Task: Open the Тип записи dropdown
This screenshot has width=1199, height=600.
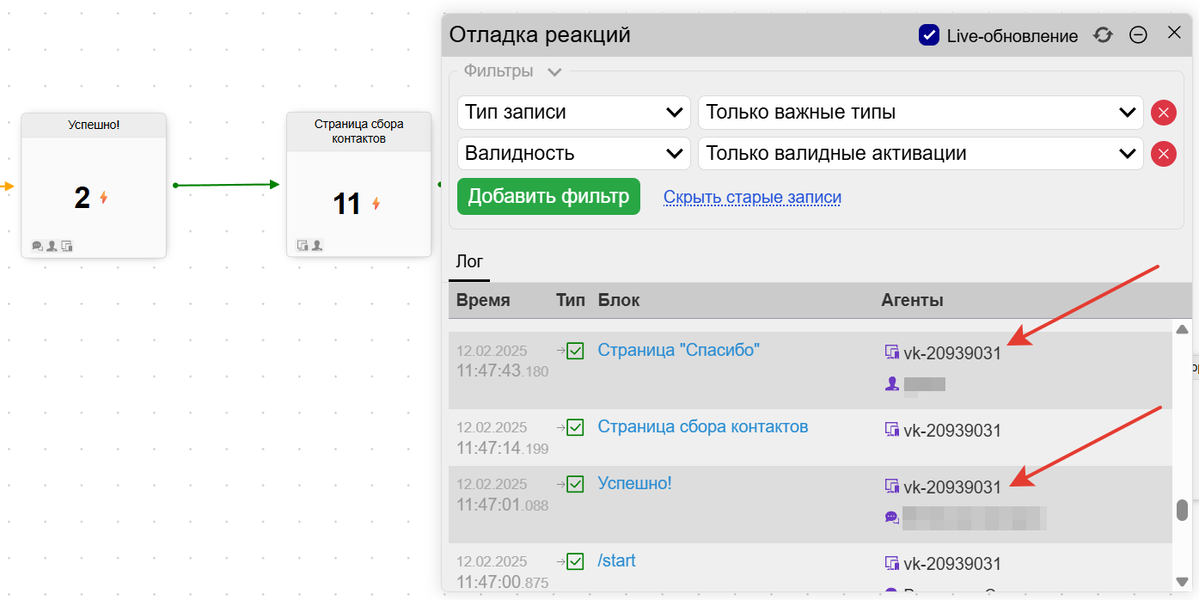Action: pyautogui.click(x=573, y=112)
